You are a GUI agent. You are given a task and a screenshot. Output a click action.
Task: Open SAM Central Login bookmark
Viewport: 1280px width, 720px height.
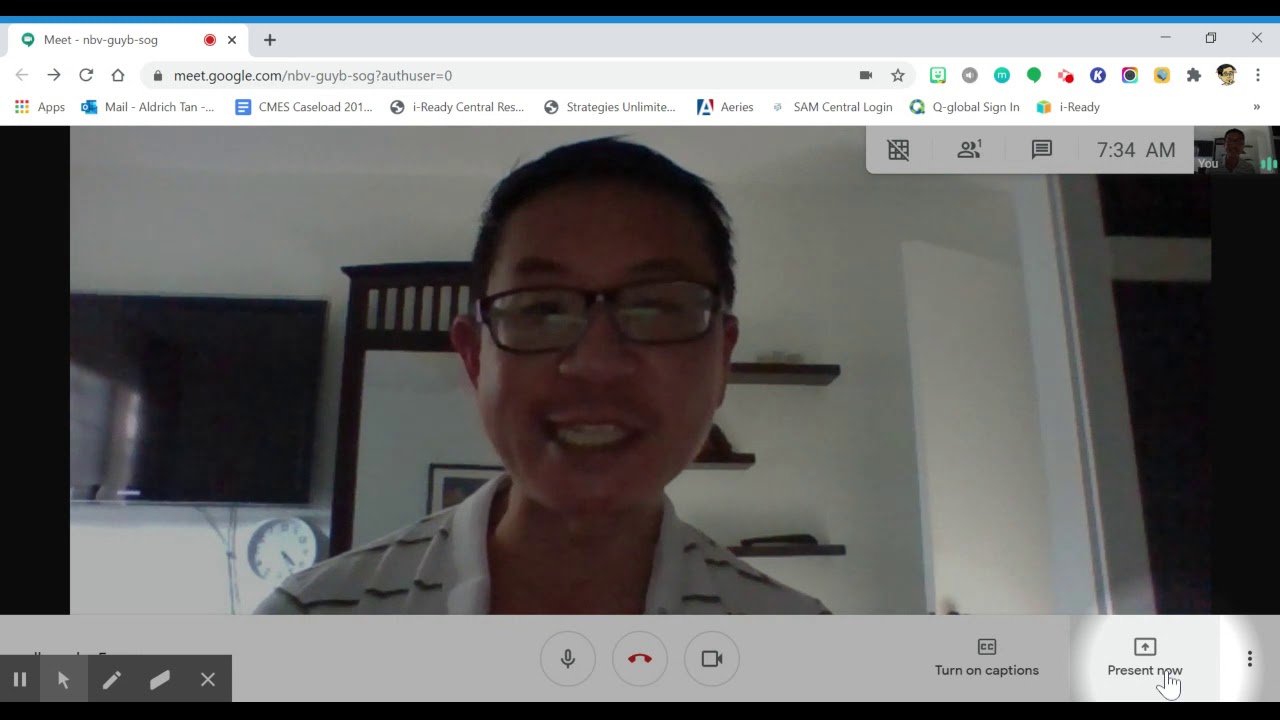831,107
